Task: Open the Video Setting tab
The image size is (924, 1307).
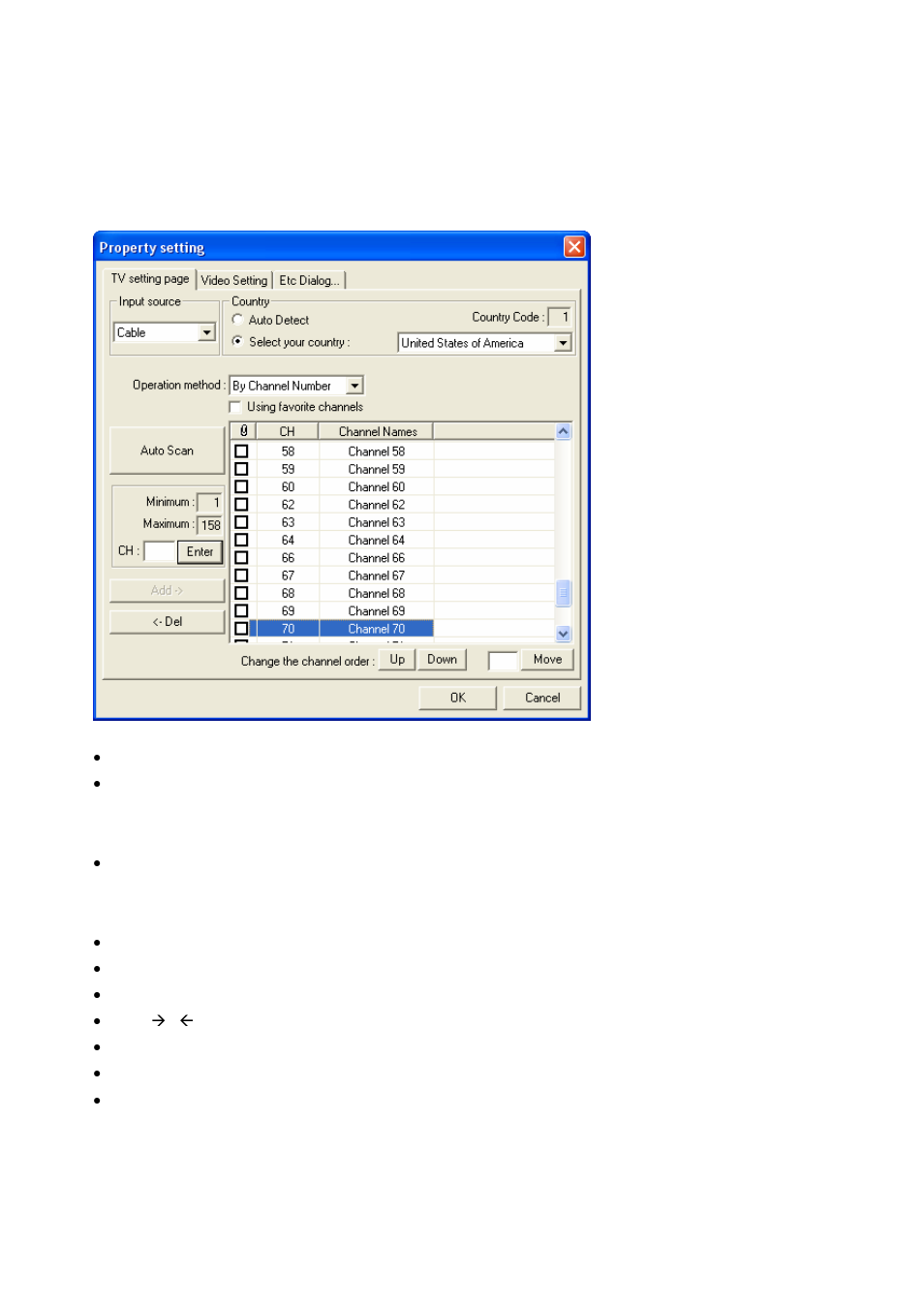Action: click(234, 281)
